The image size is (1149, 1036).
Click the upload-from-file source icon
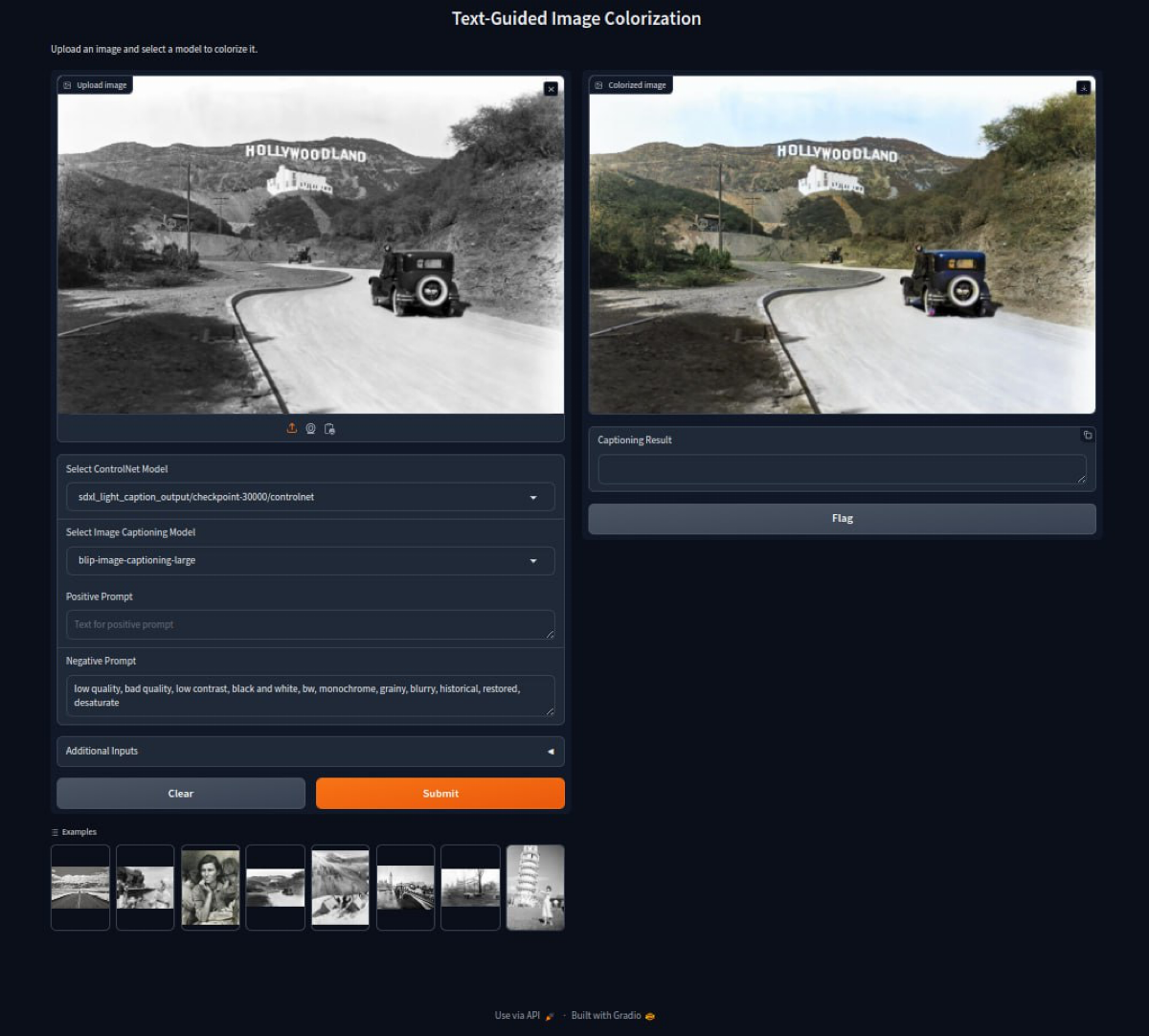(292, 429)
